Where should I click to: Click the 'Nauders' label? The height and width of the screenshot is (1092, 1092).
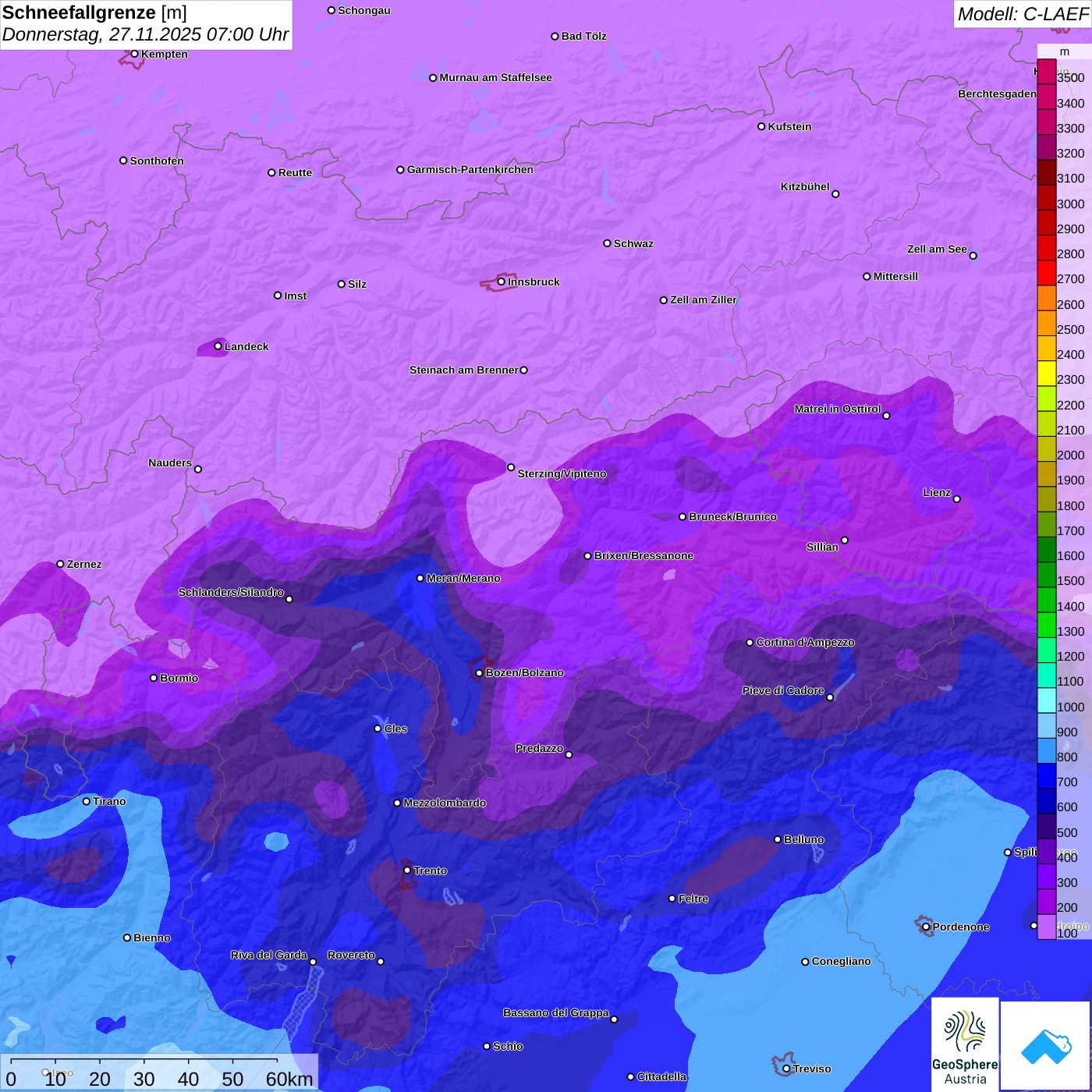[x=170, y=463]
